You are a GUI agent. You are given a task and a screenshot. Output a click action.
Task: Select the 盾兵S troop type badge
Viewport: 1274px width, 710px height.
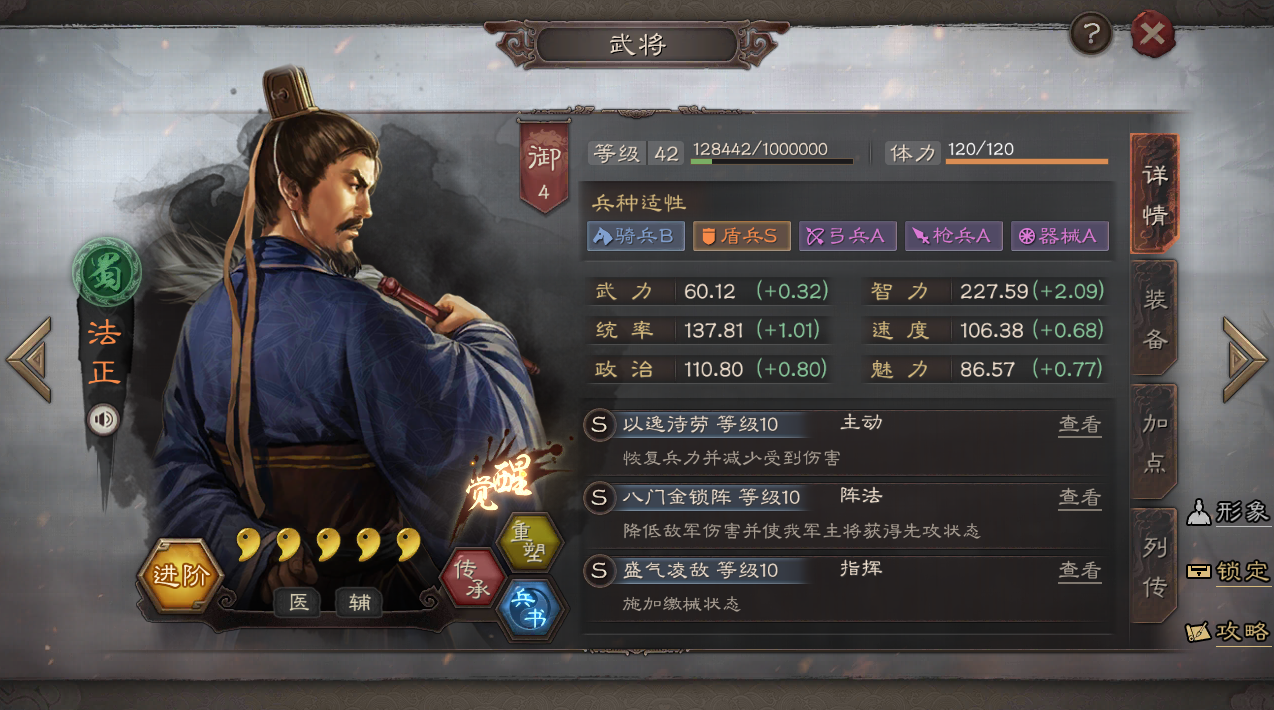tap(742, 236)
